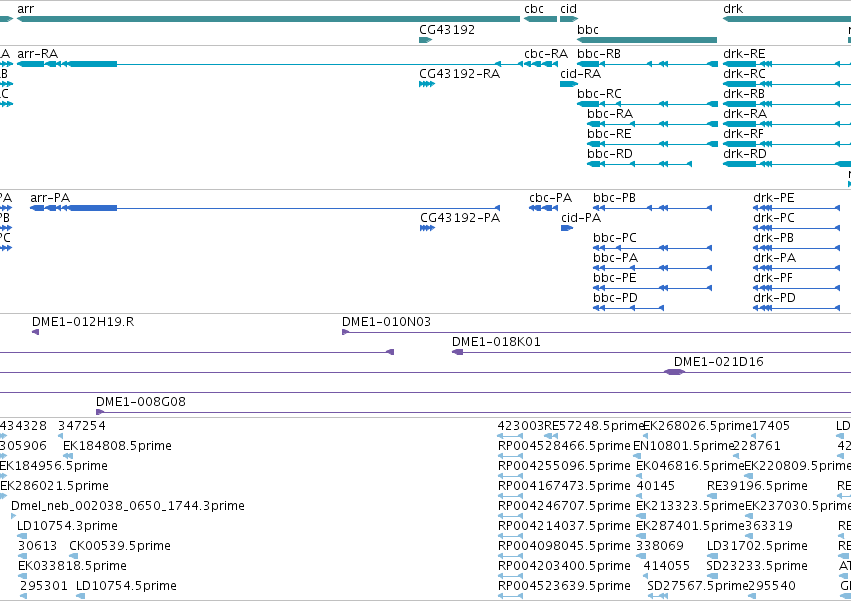Click the arr-RA transcript label
851x601 pixels.
point(37,54)
